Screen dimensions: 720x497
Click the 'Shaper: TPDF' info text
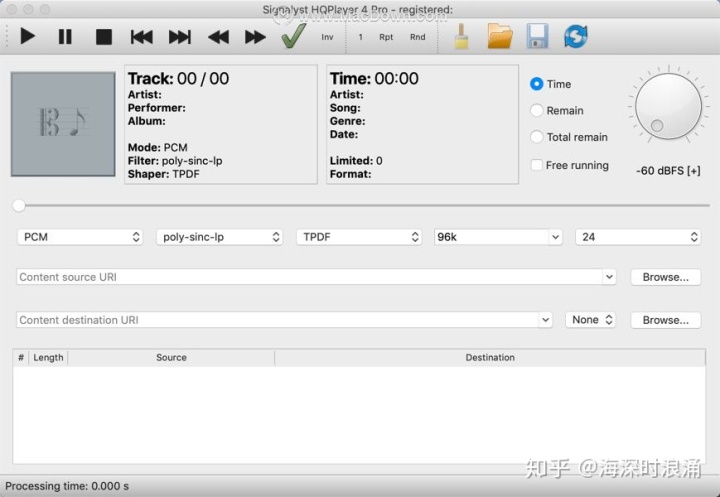point(163,174)
